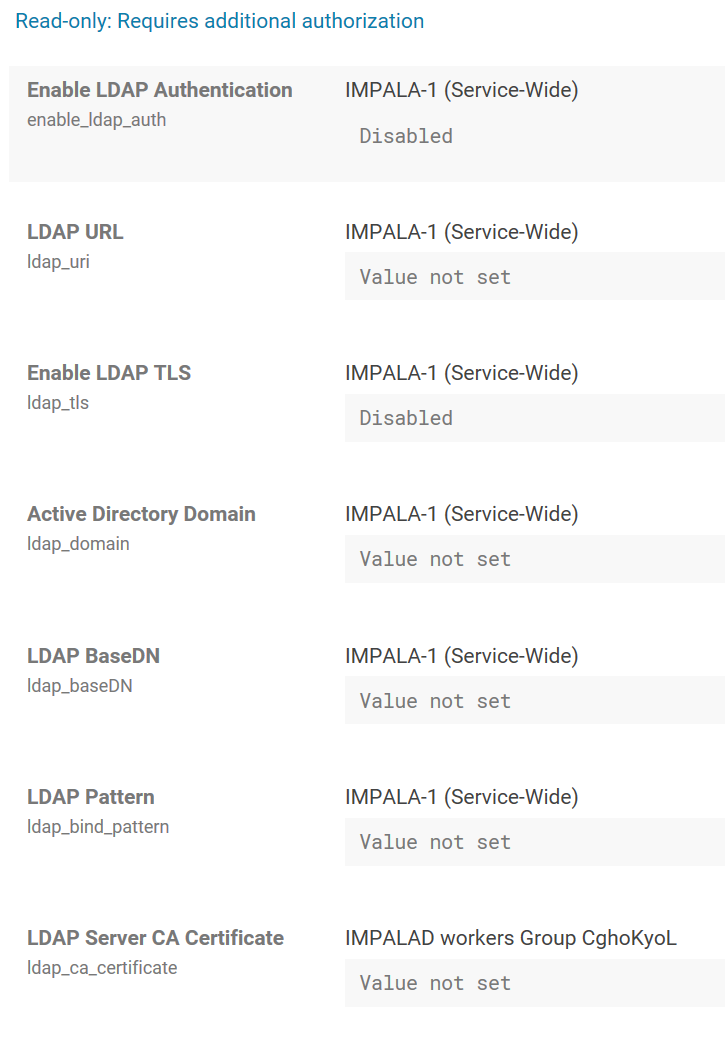Click the Enable LDAP Authentication setting title
Viewport: 725px width, 1049px height.
pyautogui.click(x=160, y=90)
